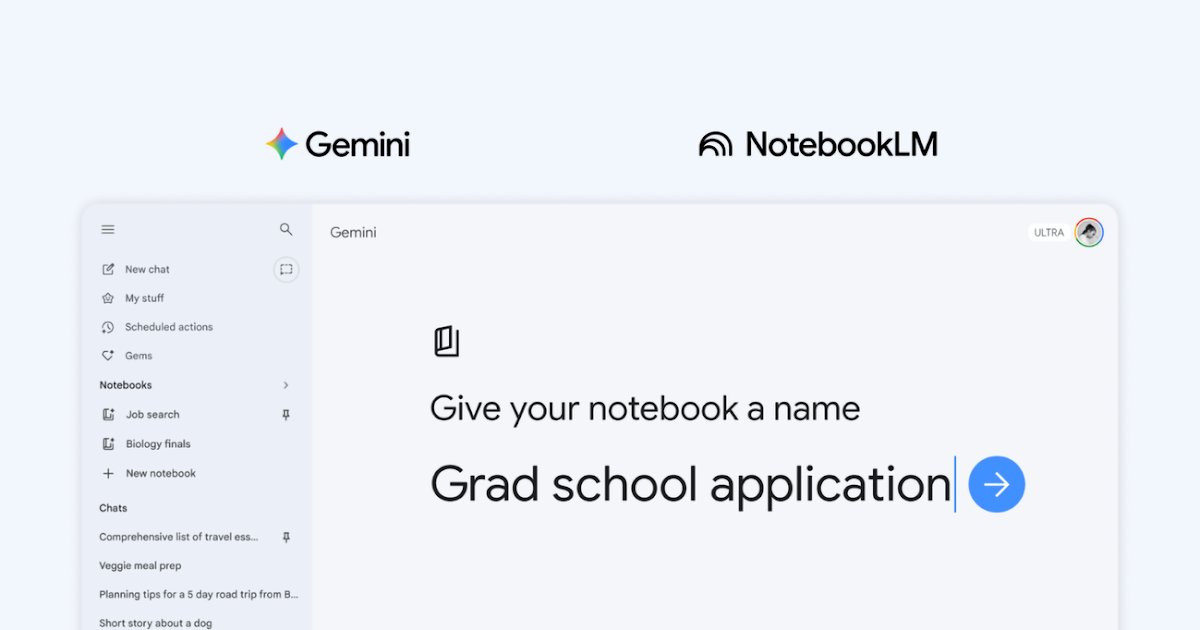The image size is (1200, 630).
Task: Expand the Notebooks section chevron
Action: click(x=286, y=385)
